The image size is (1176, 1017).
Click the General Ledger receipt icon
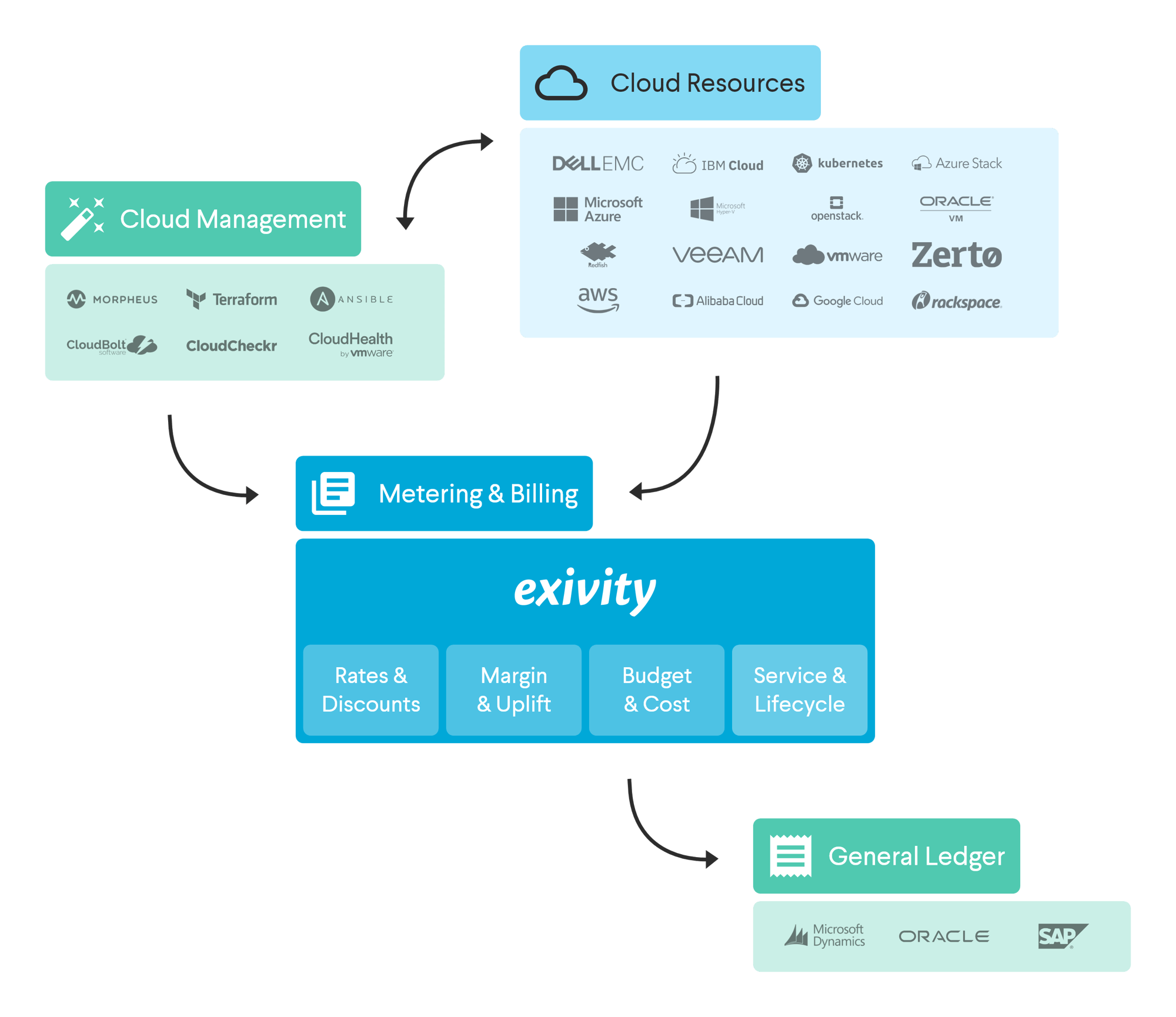point(790,856)
